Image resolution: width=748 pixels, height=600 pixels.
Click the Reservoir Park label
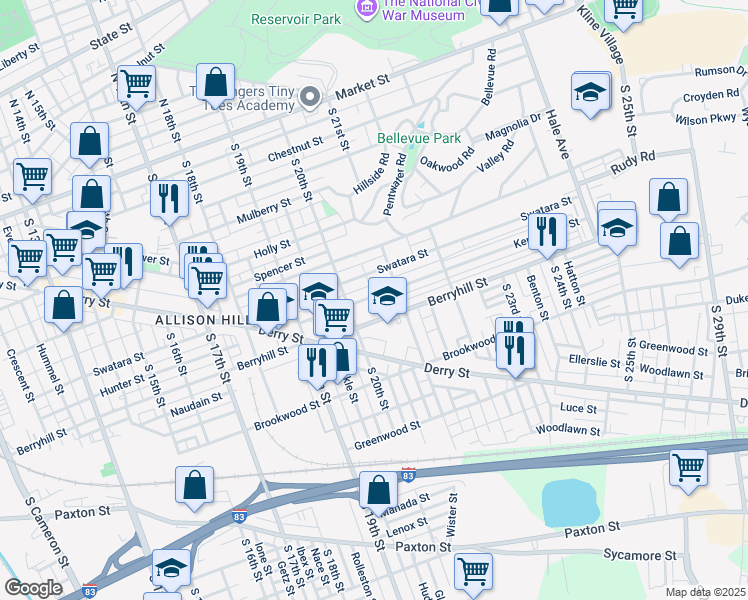[x=296, y=20]
